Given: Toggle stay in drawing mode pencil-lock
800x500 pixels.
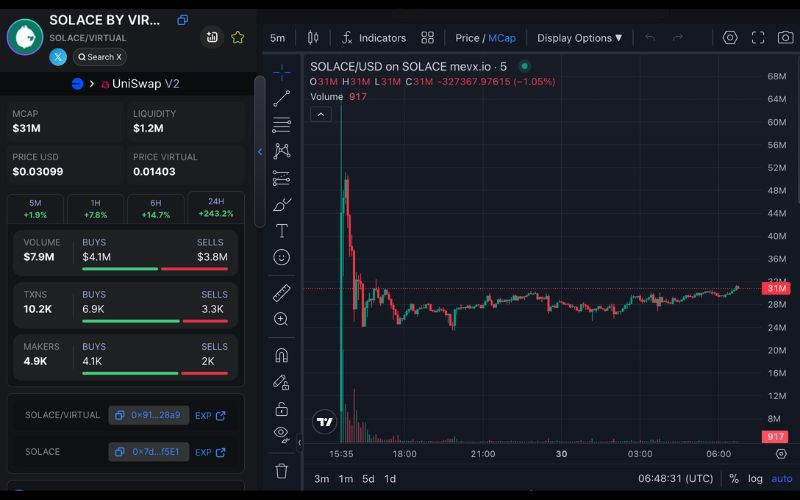Looking at the screenshot, I should (x=282, y=382).
